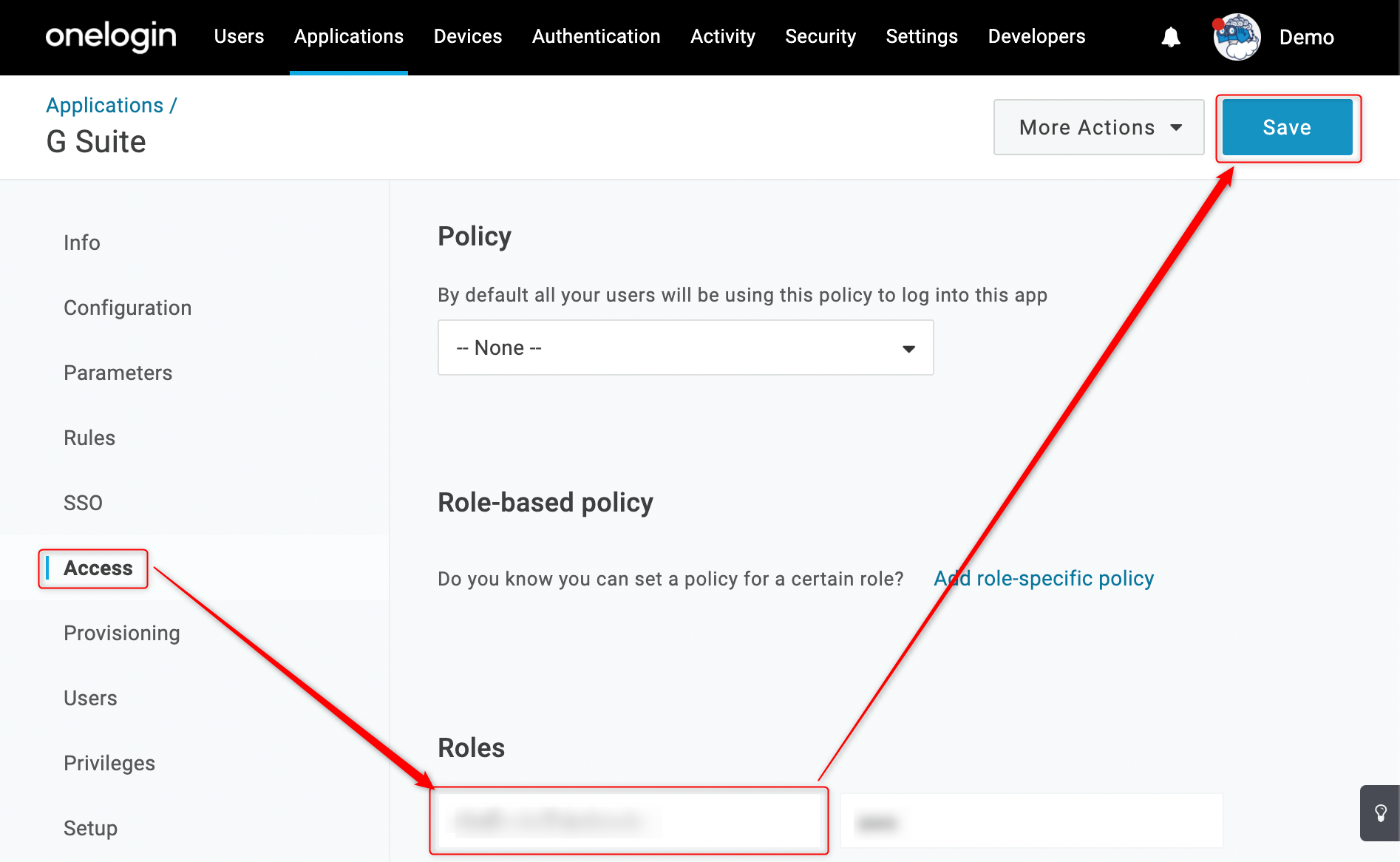Go to the OneLogin logo home

(x=111, y=35)
